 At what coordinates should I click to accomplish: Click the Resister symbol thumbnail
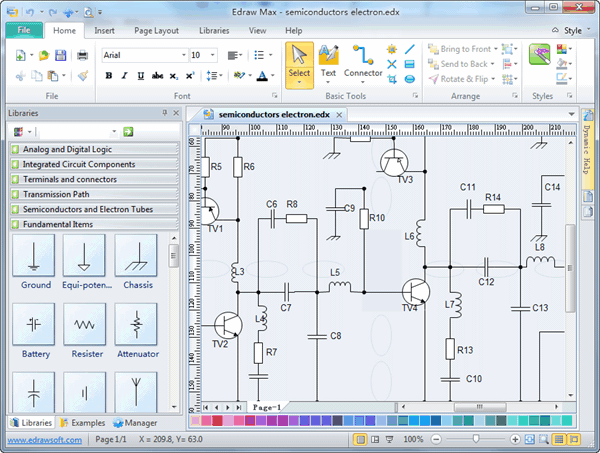(x=86, y=326)
